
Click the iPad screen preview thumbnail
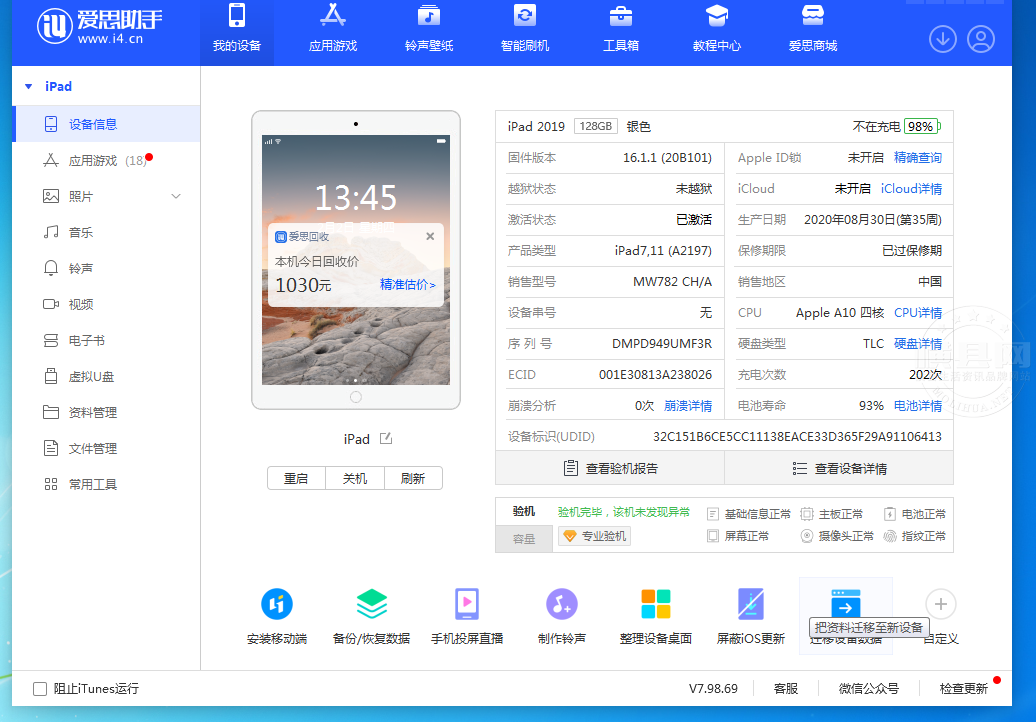pyautogui.click(x=355, y=260)
